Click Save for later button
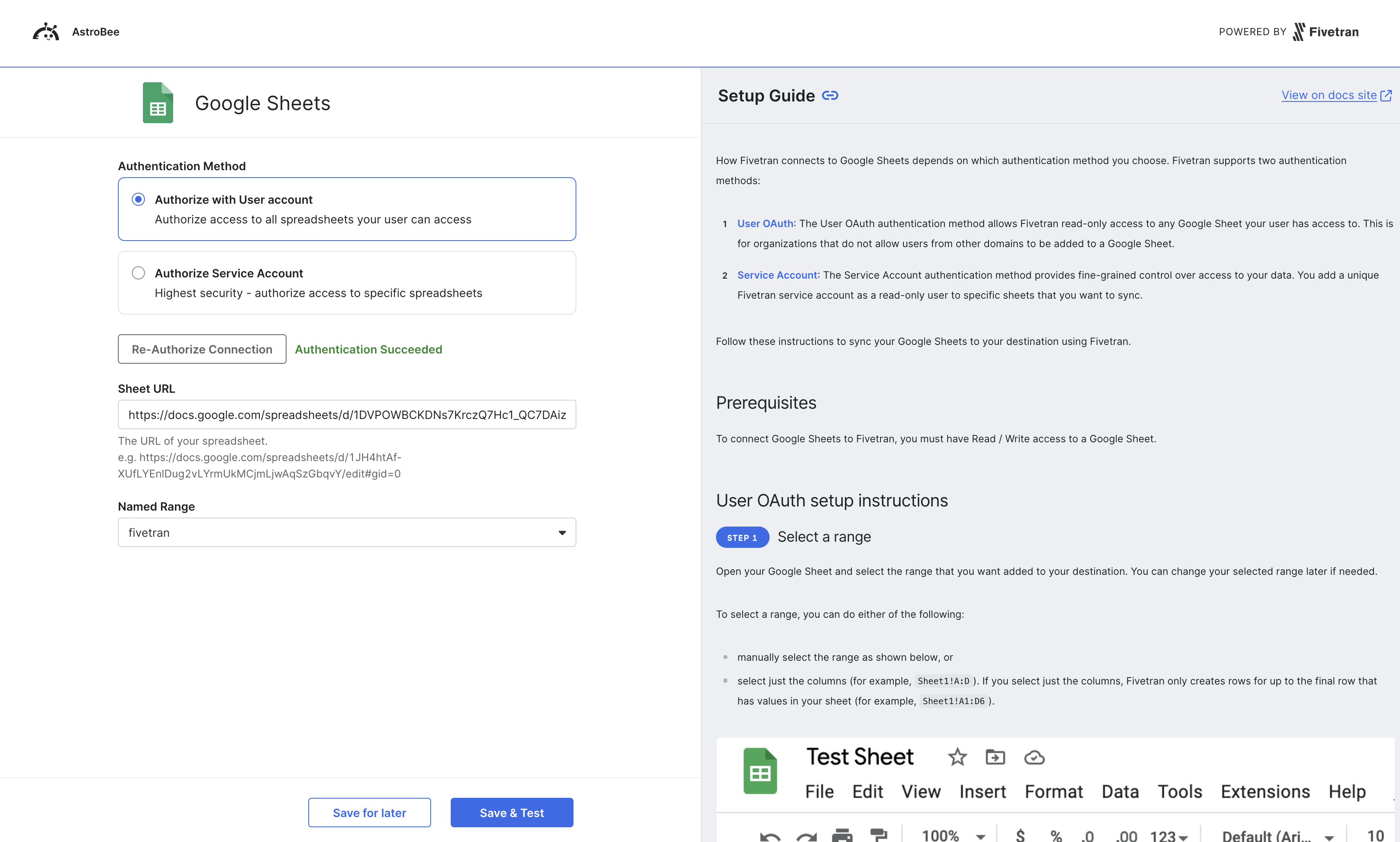 pos(369,813)
